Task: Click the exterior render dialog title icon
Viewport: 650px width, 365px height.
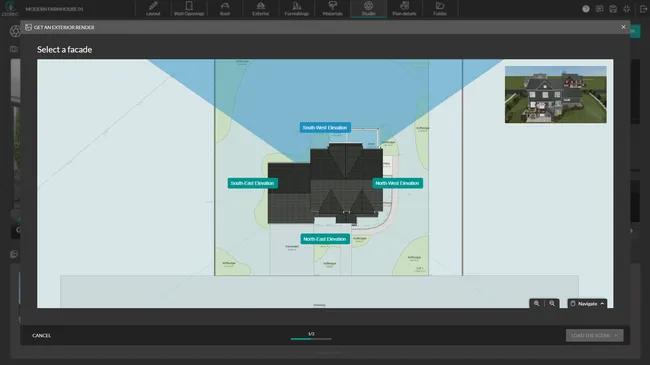Action: (x=28, y=27)
